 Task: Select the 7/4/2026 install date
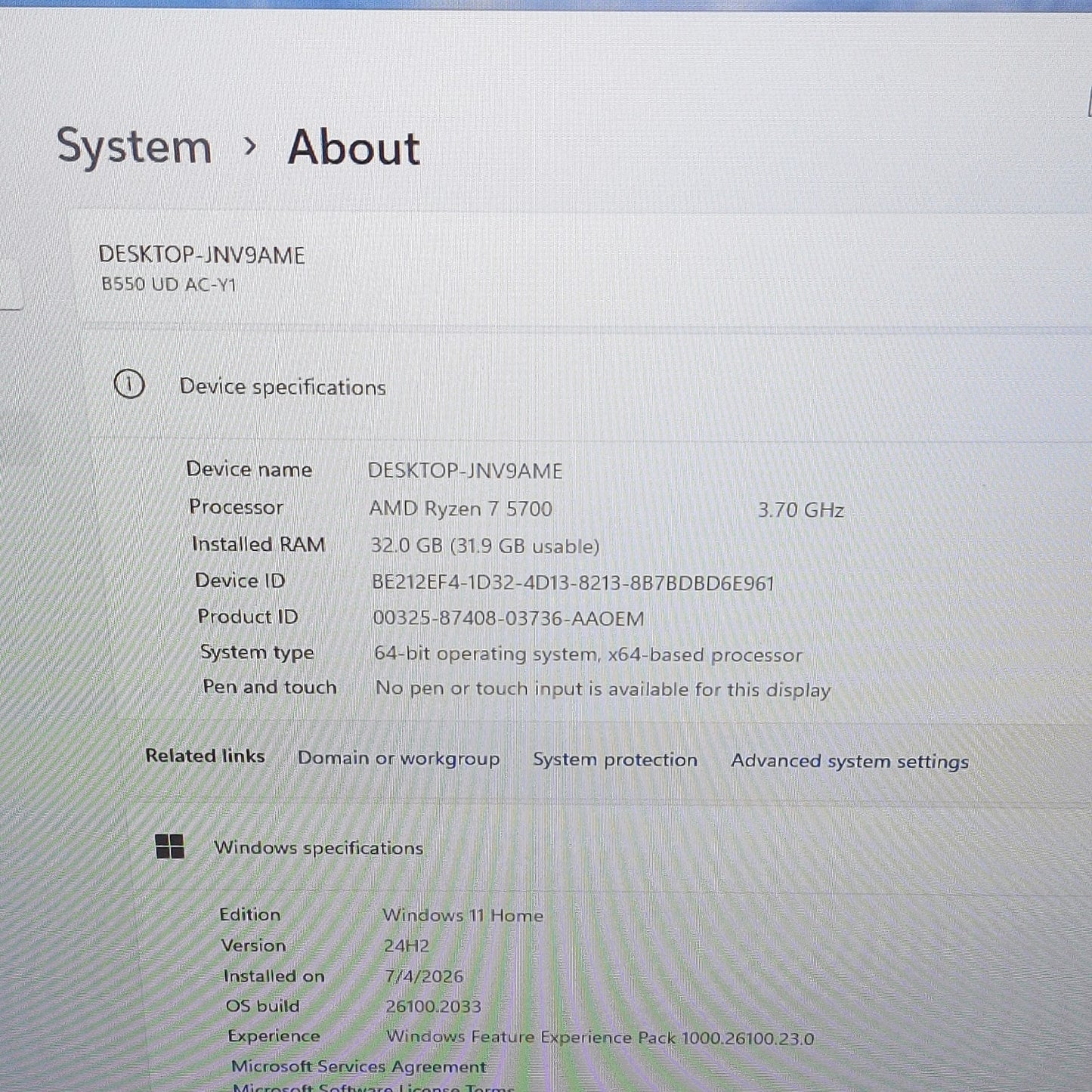(424, 976)
